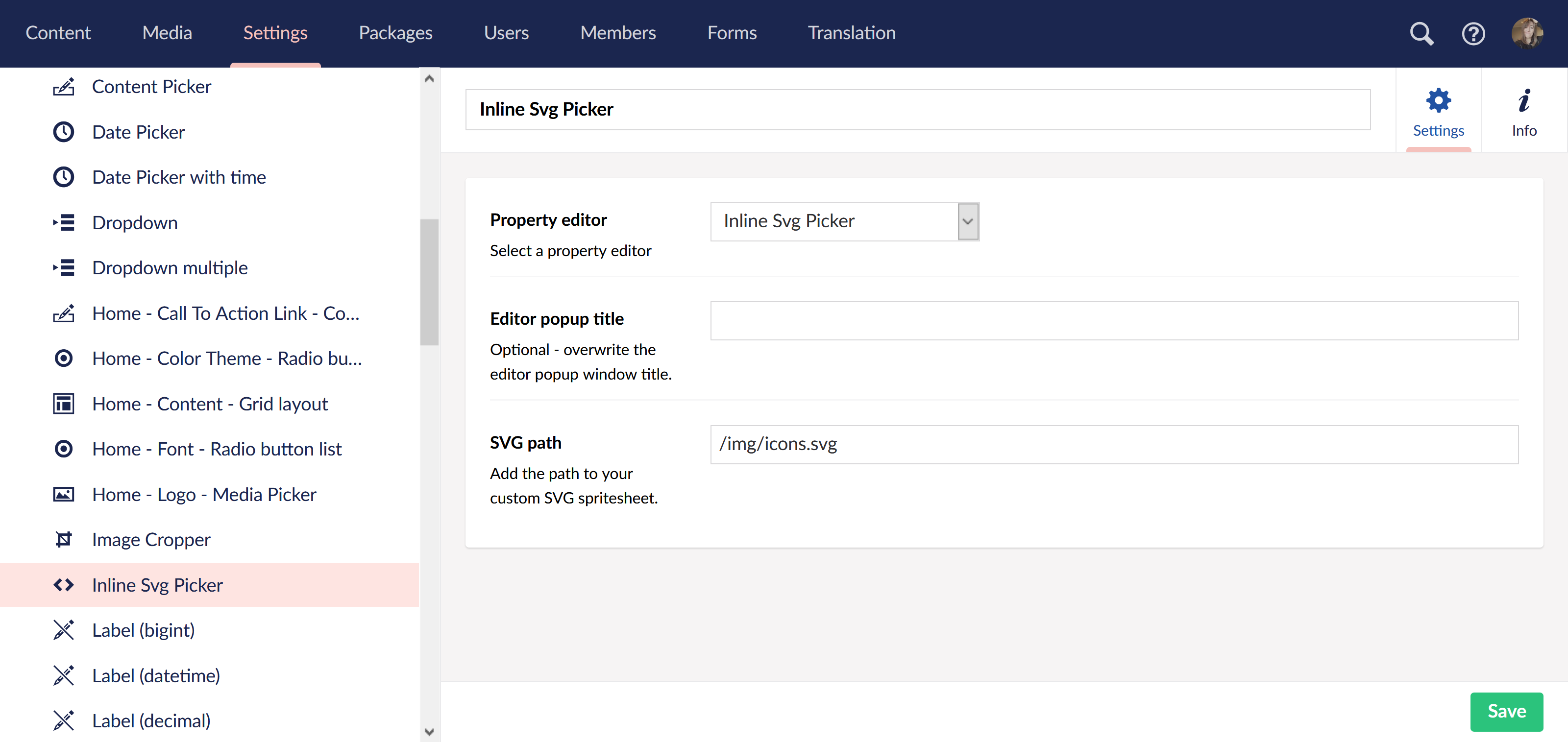Click the tree scrollbar up arrow
1568x742 pixels.
(429, 78)
